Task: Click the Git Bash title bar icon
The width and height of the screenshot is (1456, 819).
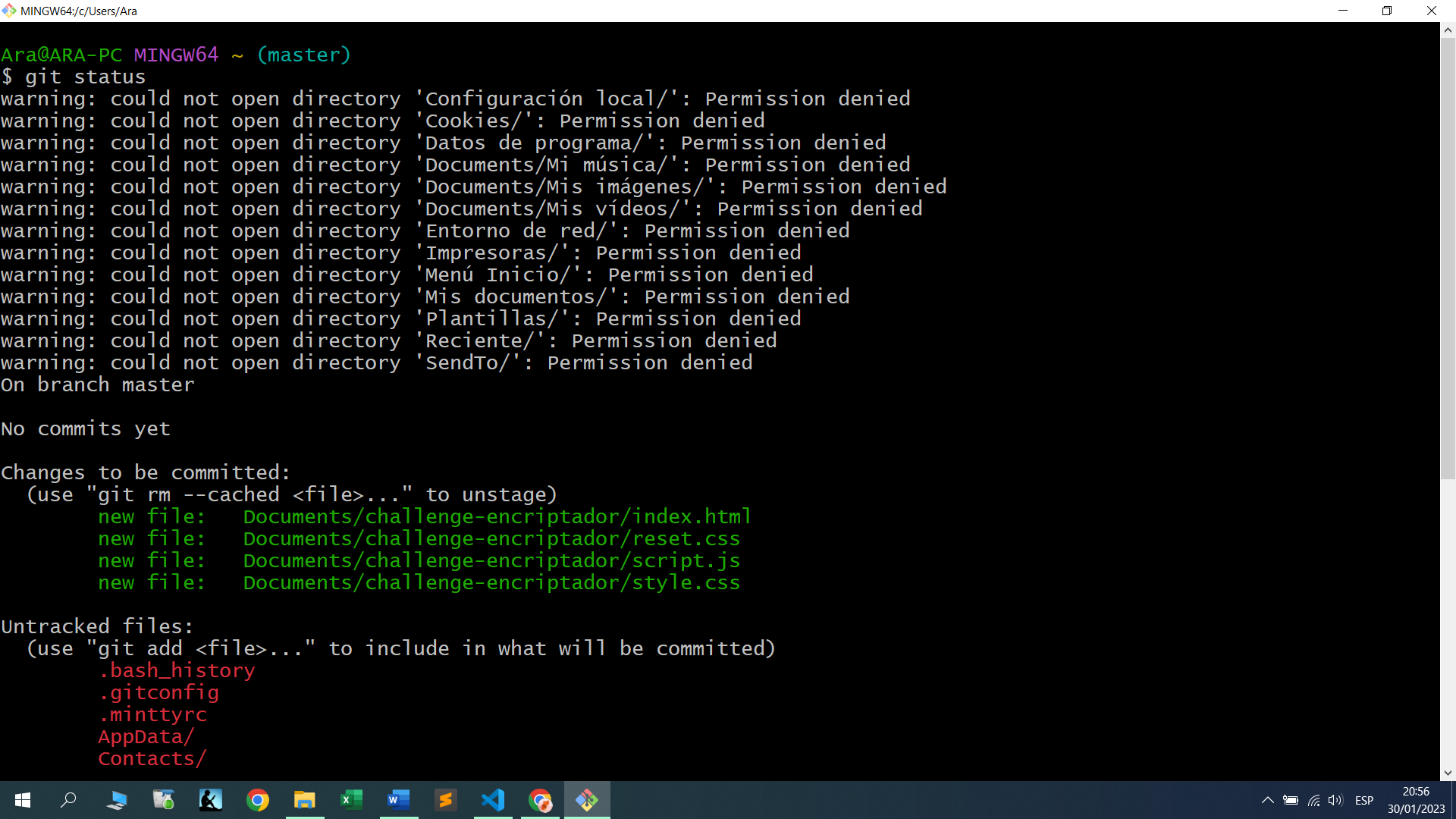Action: (x=9, y=11)
